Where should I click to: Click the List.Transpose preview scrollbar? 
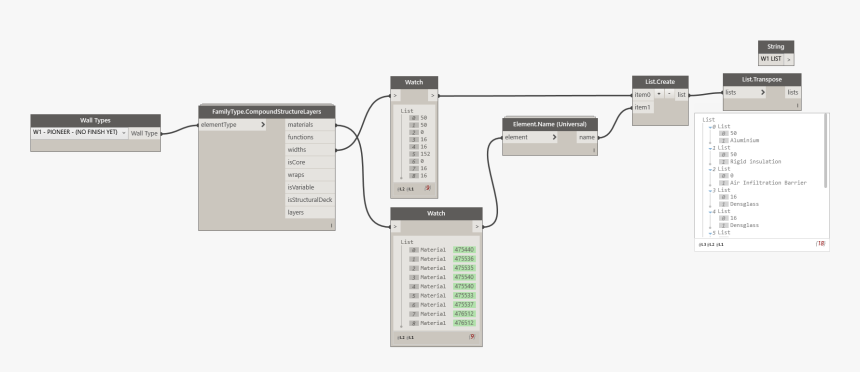825,151
